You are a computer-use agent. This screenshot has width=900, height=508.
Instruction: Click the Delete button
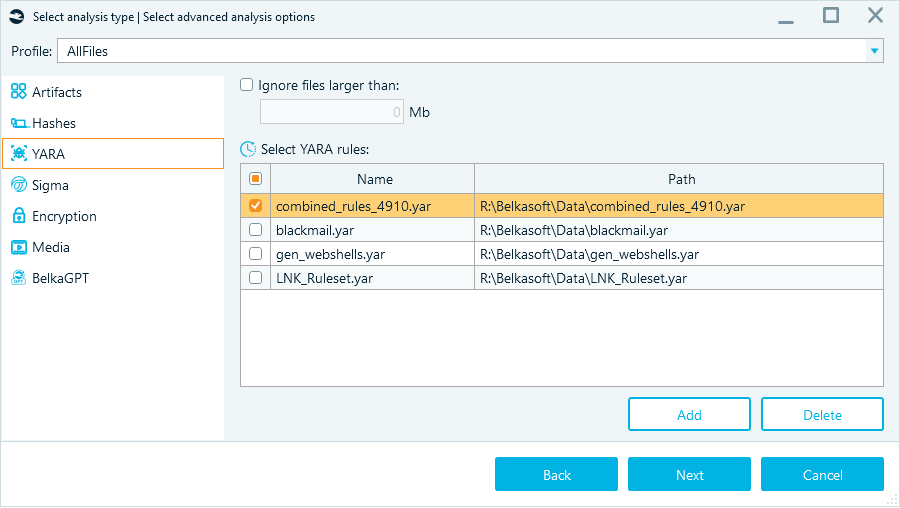[822, 414]
